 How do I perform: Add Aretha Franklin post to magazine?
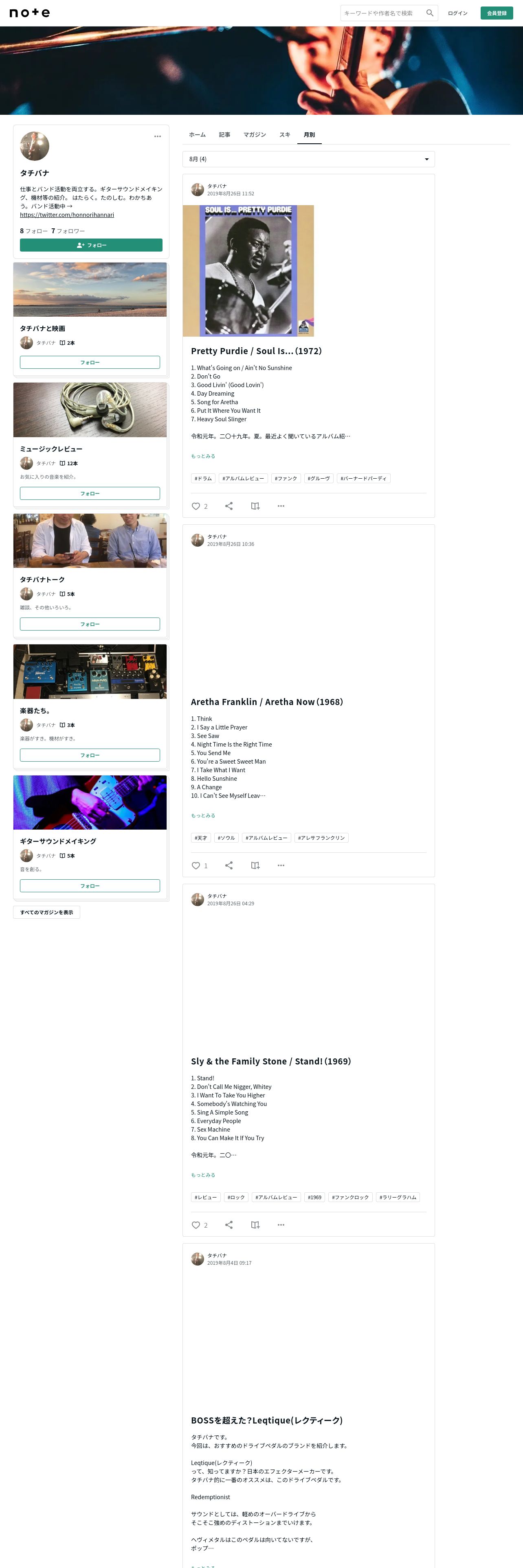(x=255, y=865)
